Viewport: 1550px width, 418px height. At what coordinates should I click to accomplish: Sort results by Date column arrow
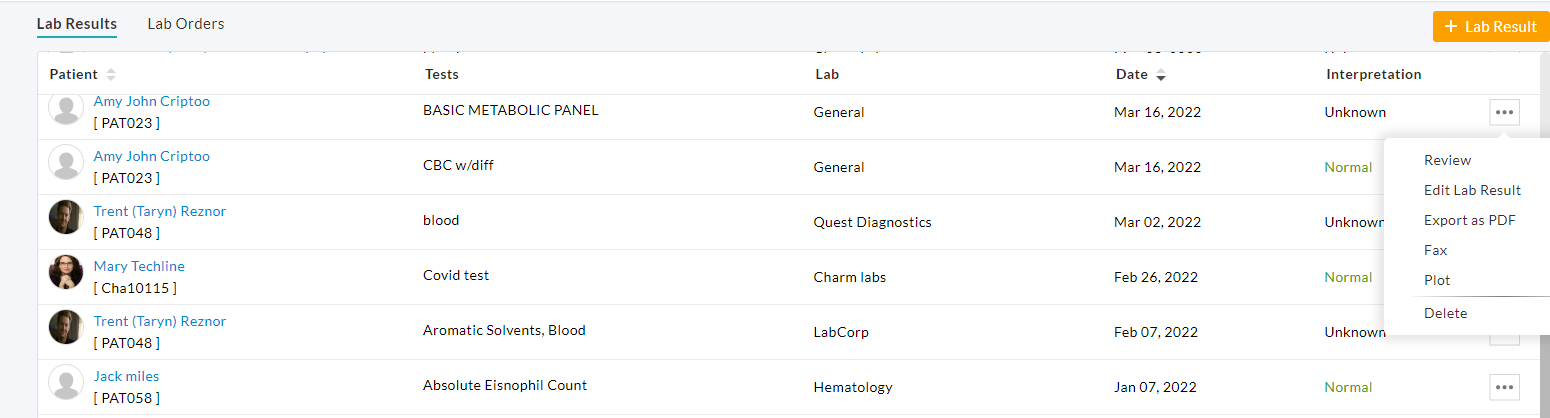pyautogui.click(x=1161, y=75)
